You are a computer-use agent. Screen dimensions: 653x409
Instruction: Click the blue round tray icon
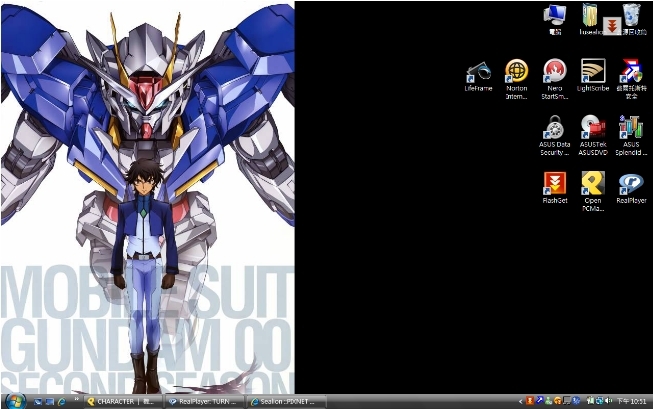[576, 401]
